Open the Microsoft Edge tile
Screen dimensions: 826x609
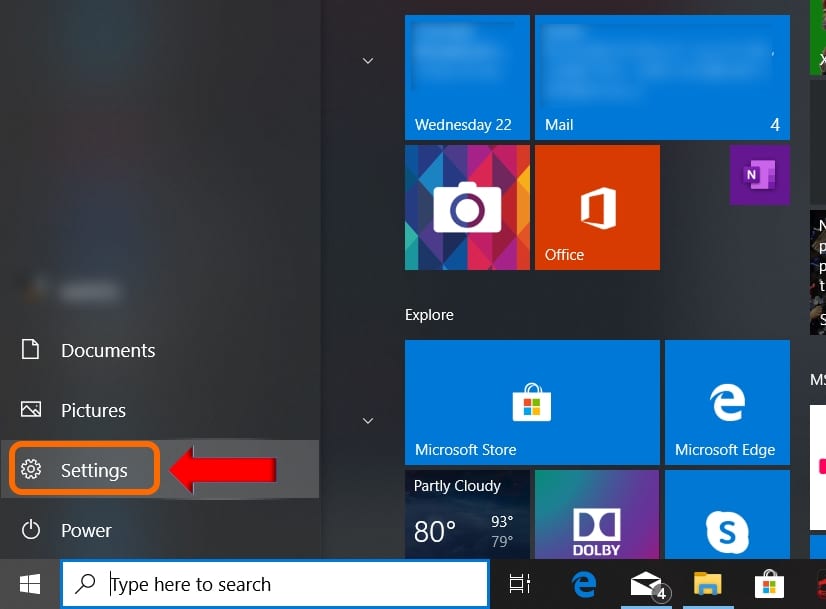click(x=727, y=402)
